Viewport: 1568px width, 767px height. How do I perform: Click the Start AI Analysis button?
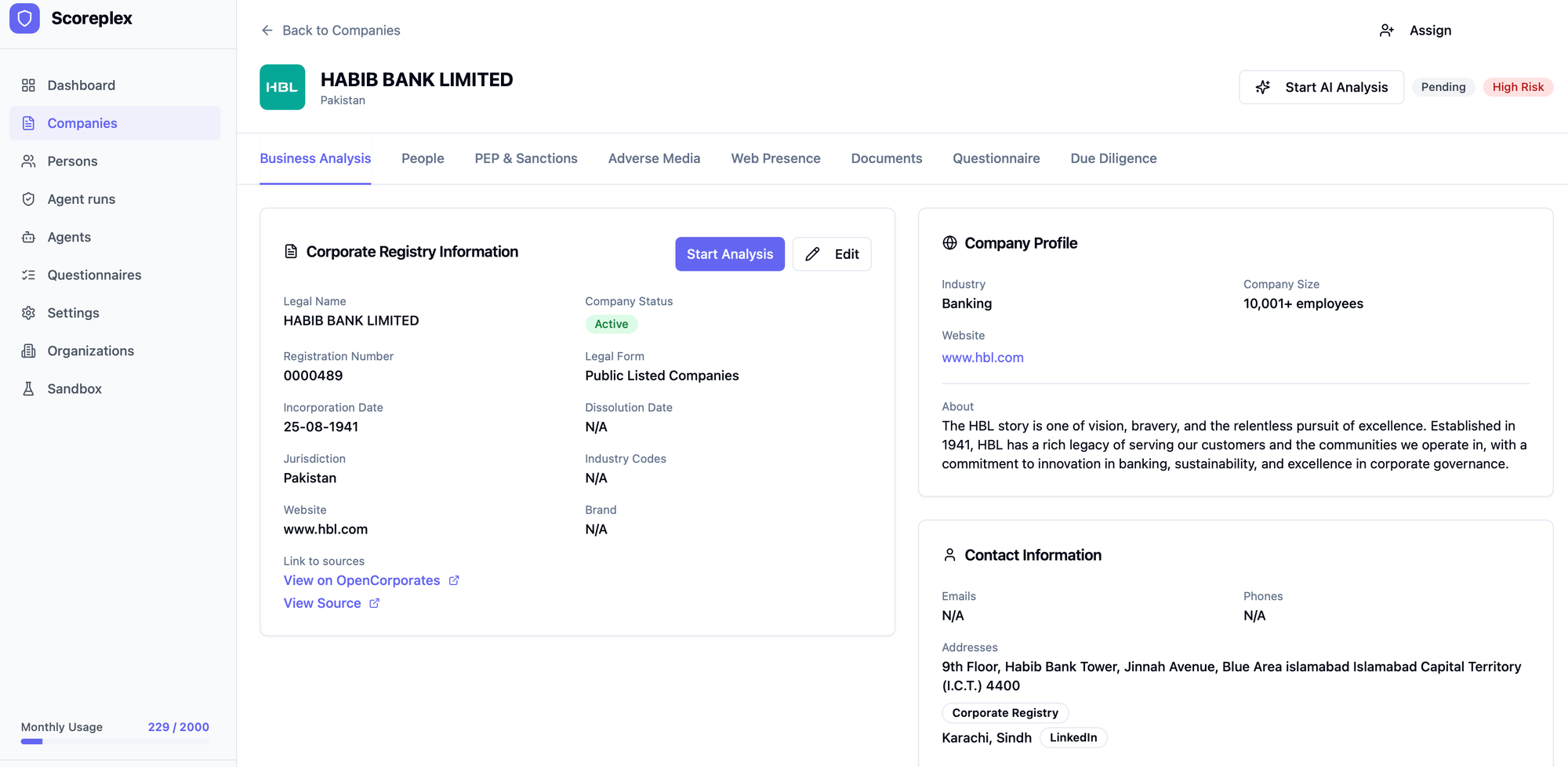click(1321, 87)
